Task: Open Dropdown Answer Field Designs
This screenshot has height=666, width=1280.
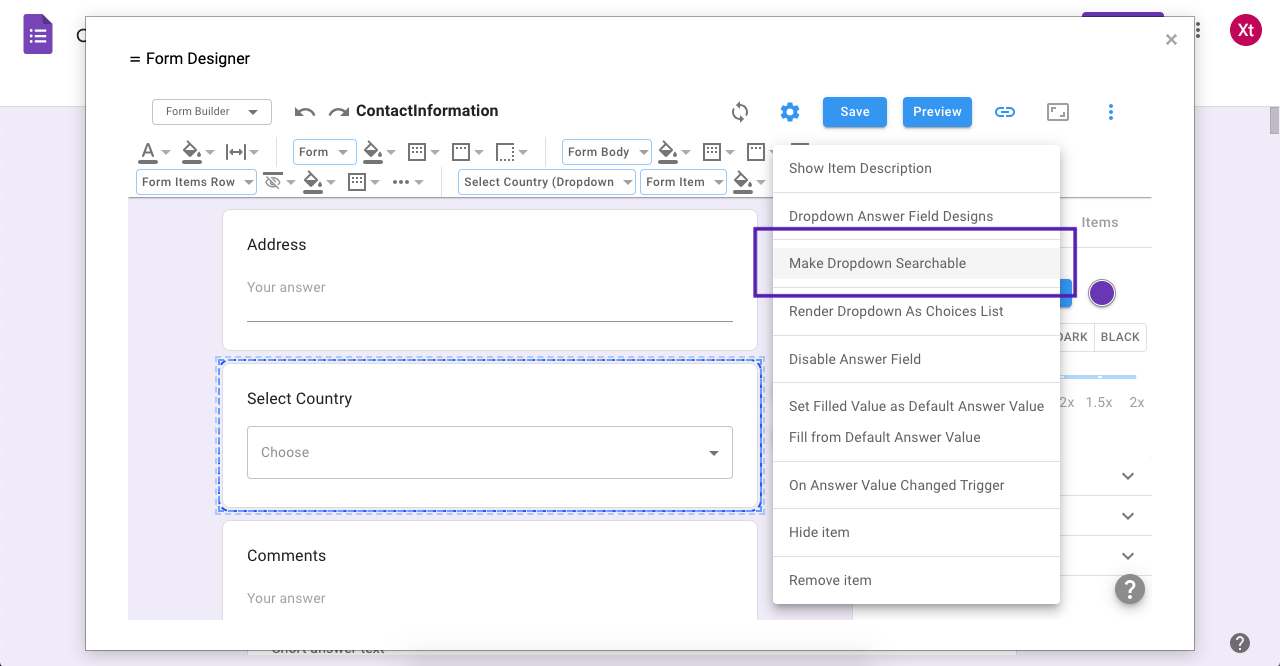Action: (x=916, y=216)
